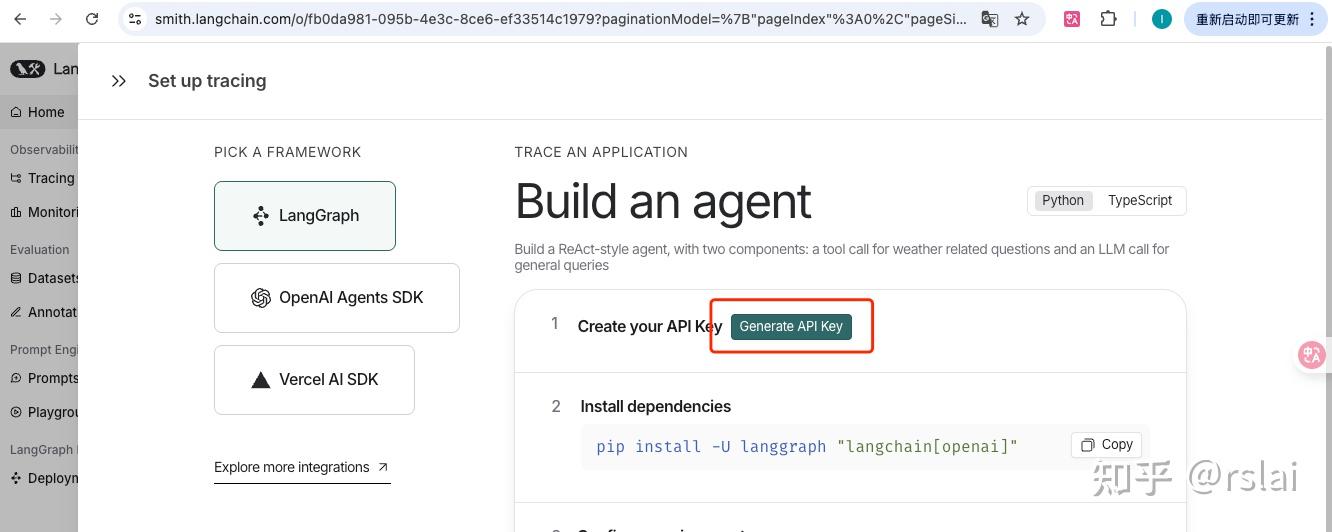Open Tracing in the sidebar
The height and width of the screenshot is (532, 1332).
pyautogui.click(x=50, y=178)
